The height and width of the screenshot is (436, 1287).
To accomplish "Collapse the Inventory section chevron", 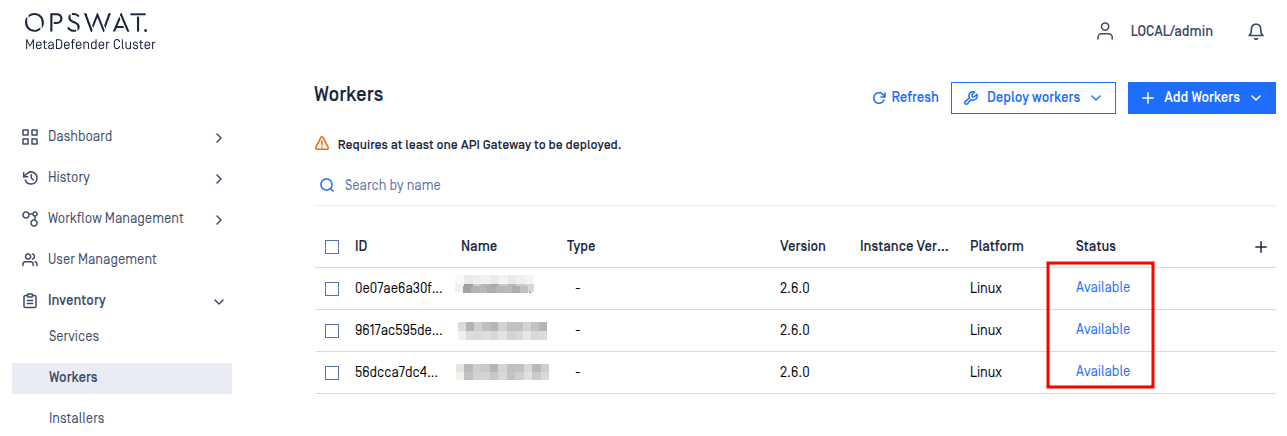I will (219, 301).
